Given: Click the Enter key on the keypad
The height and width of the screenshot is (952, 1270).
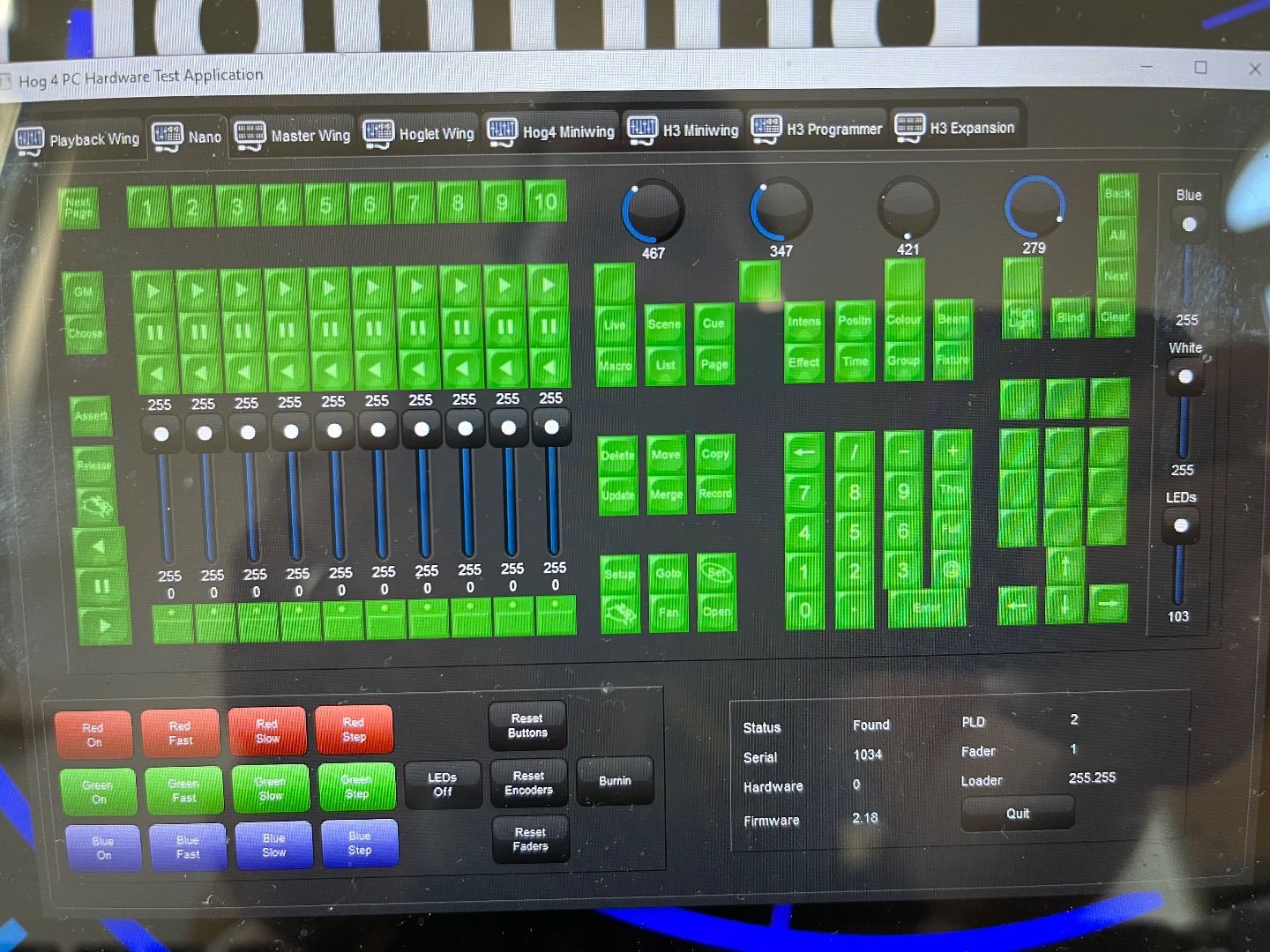Looking at the screenshot, I should [x=926, y=607].
